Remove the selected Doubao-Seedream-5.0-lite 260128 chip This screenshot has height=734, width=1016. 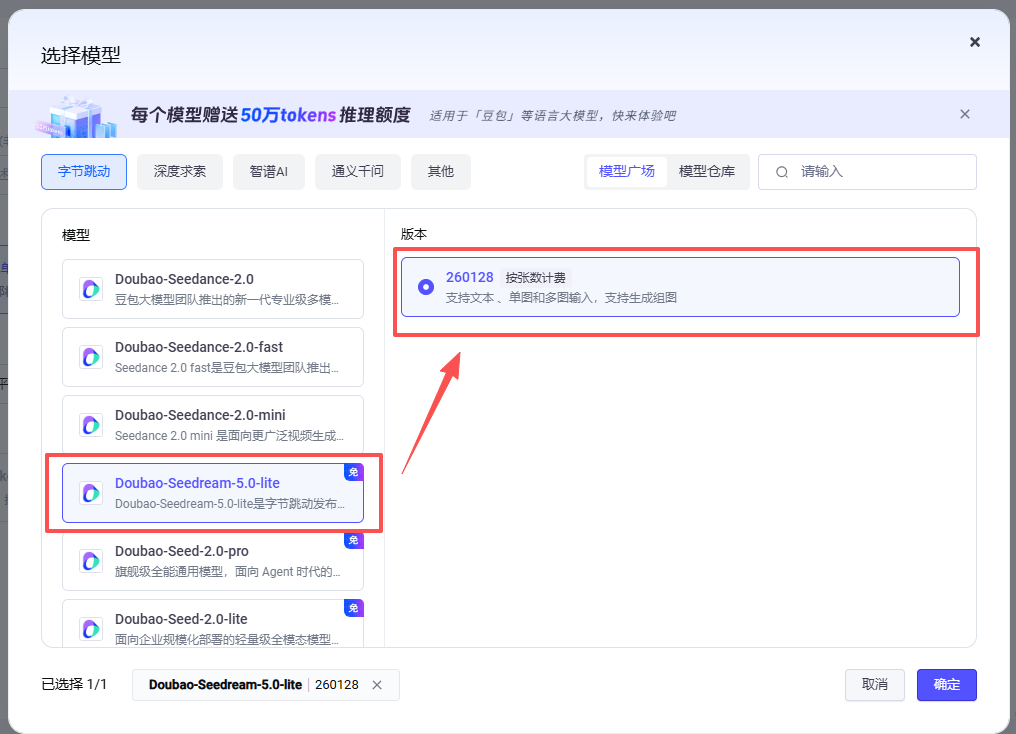click(x=377, y=685)
